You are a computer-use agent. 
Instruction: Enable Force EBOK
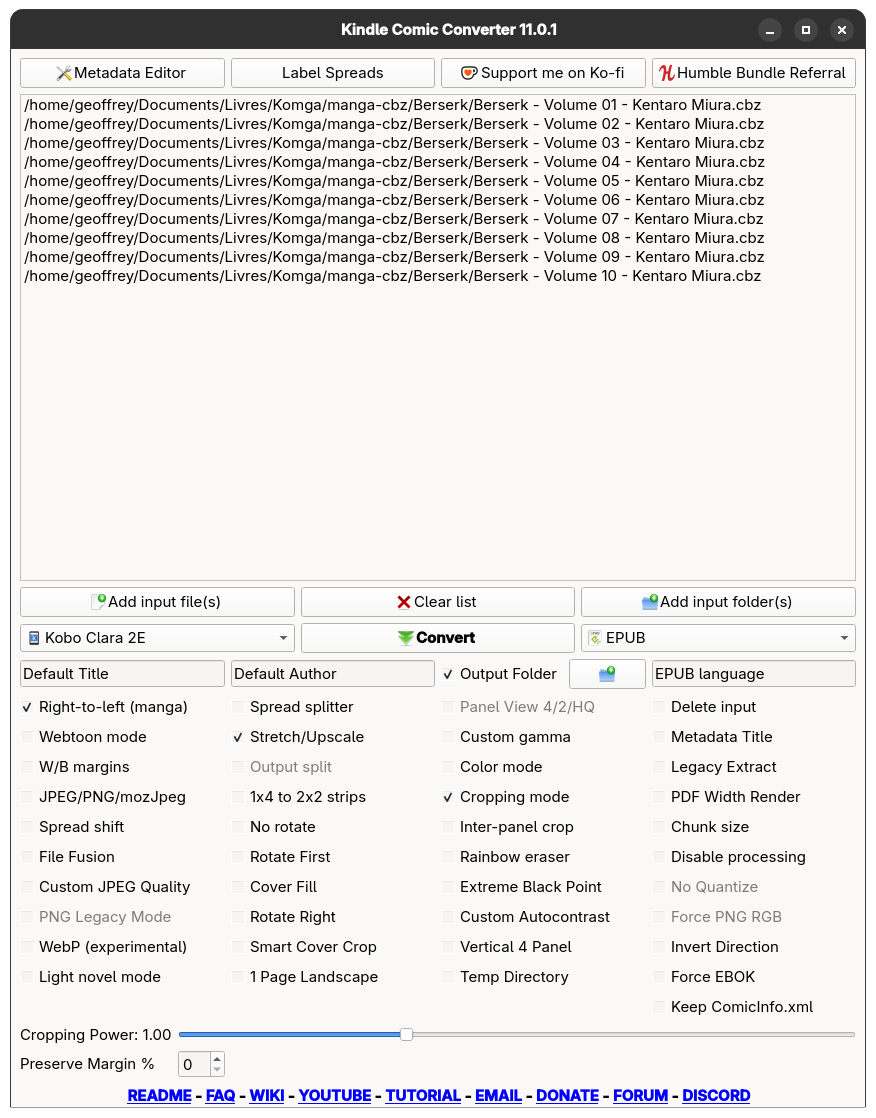659,976
